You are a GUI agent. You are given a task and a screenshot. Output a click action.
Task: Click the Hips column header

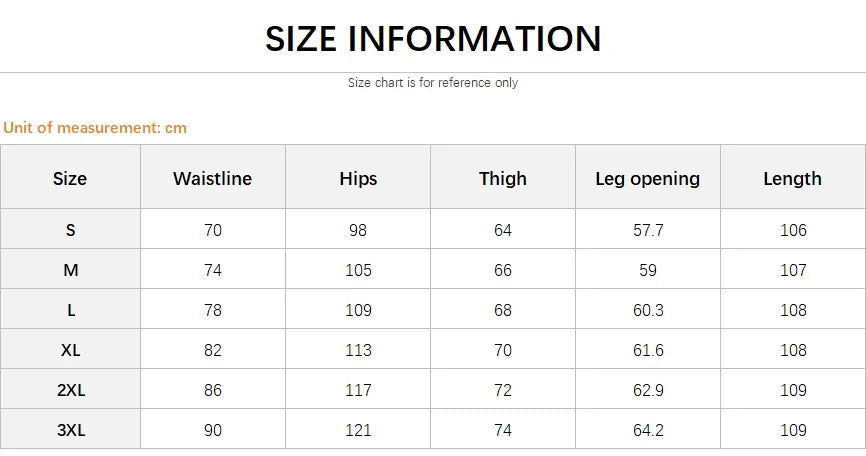coord(358,179)
